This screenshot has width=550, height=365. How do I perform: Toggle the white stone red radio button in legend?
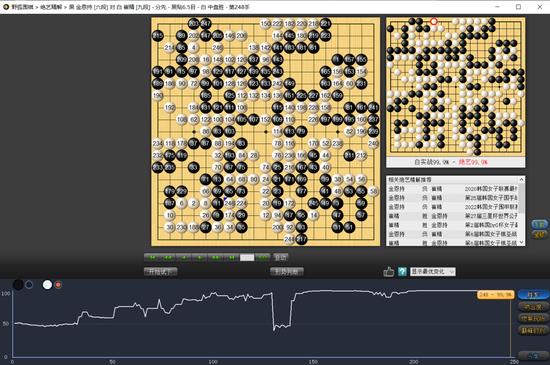point(58,285)
